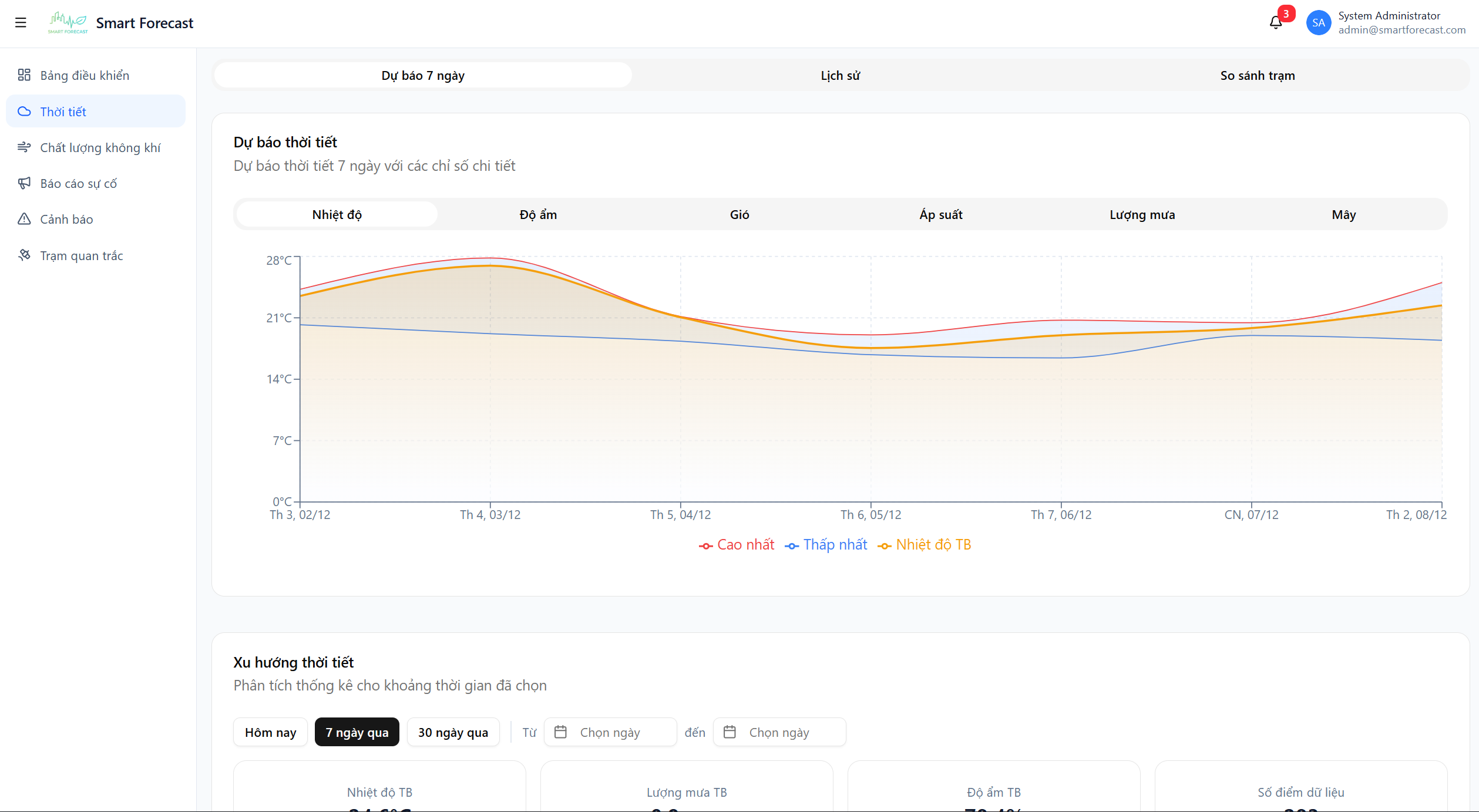Hide the Nhiệt độ TB line via legend

pyautogui.click(x=924, y=544)
